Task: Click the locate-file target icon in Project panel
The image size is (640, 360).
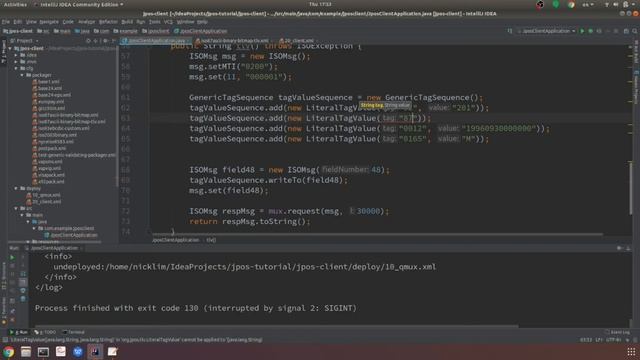Action: 88,41
